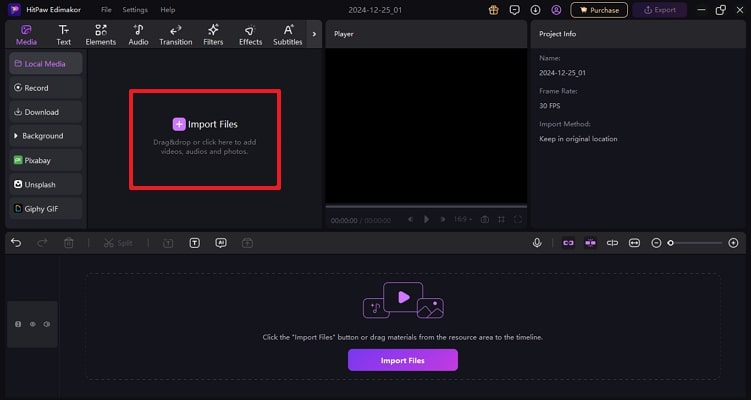The width and height of the screenshot is (751, 400).
Task: Switch to the Audio tab
Action: tap(138, 35)
